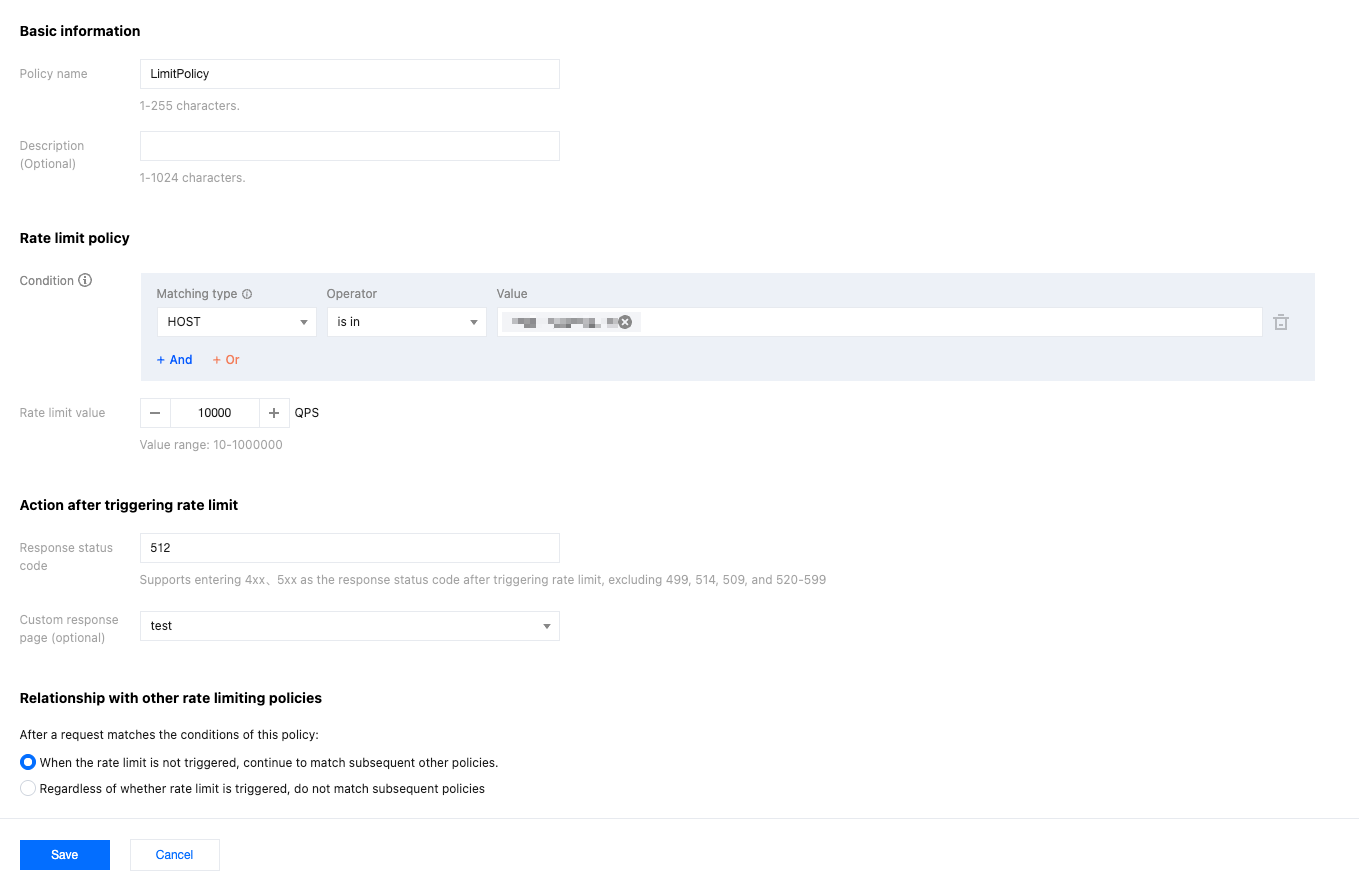Add an And condition

174,360
